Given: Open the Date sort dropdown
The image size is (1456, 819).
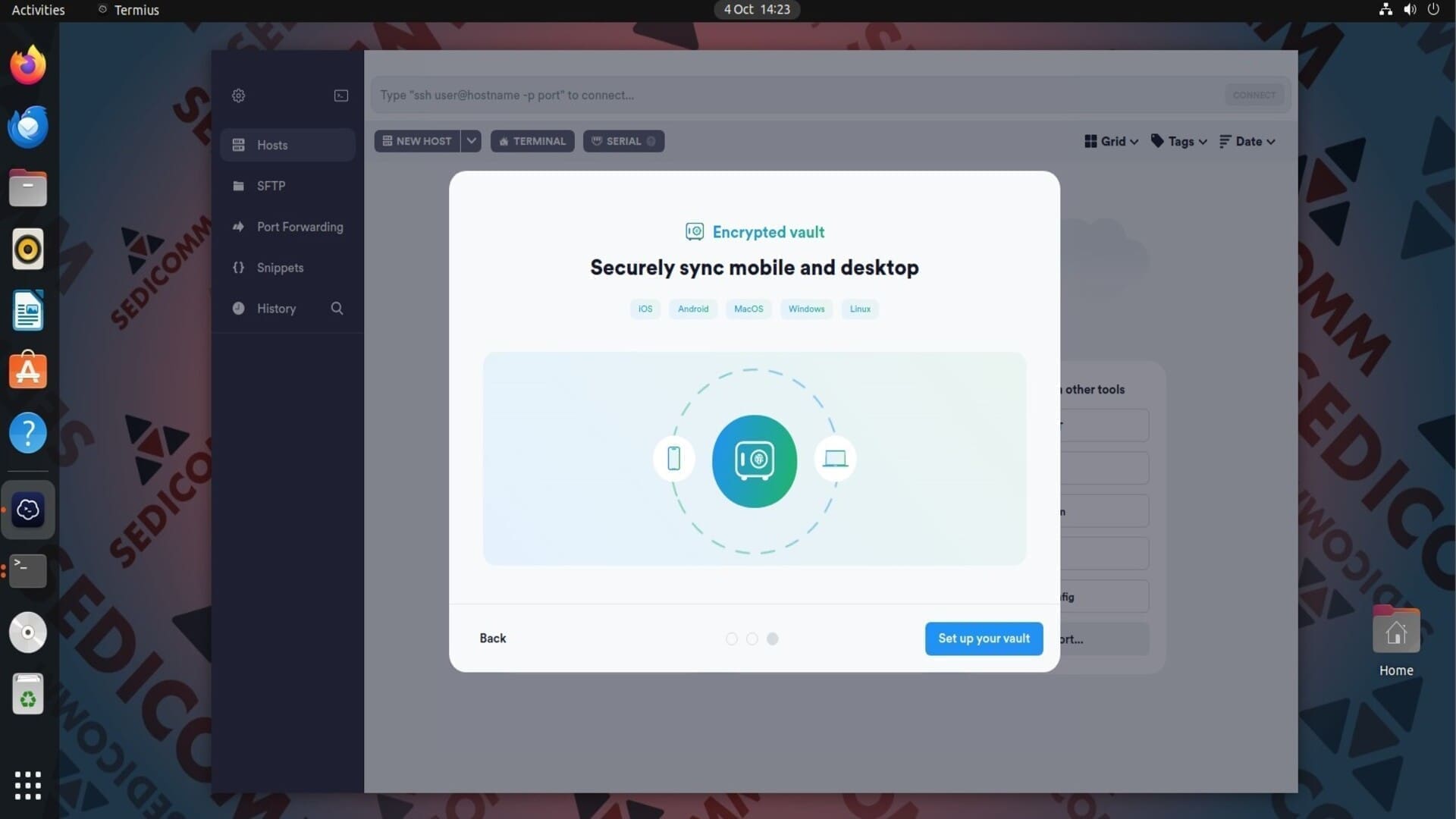Looking at the screenshot, I should [1247, 141].
